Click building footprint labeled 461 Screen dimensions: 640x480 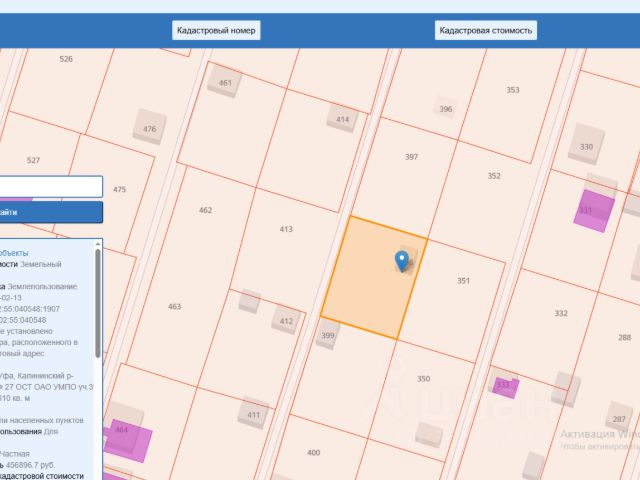pyautogui.click(x=224, y=81)
